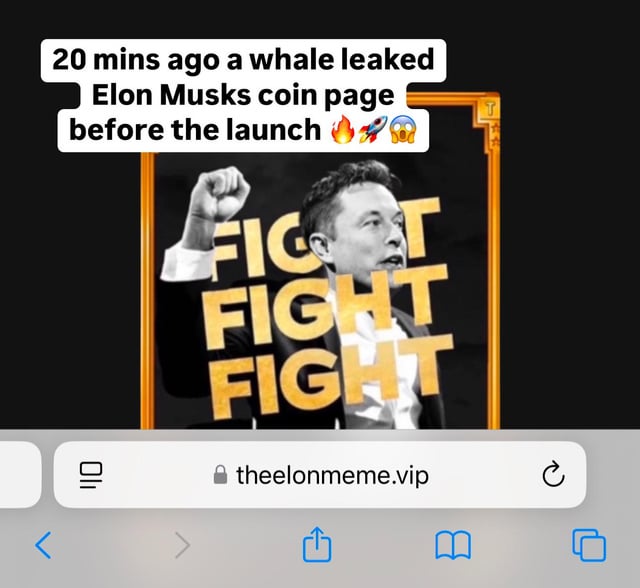640x588 pixels.
Task: Go back with the blue chevron
Action: [x=43, y=545]
